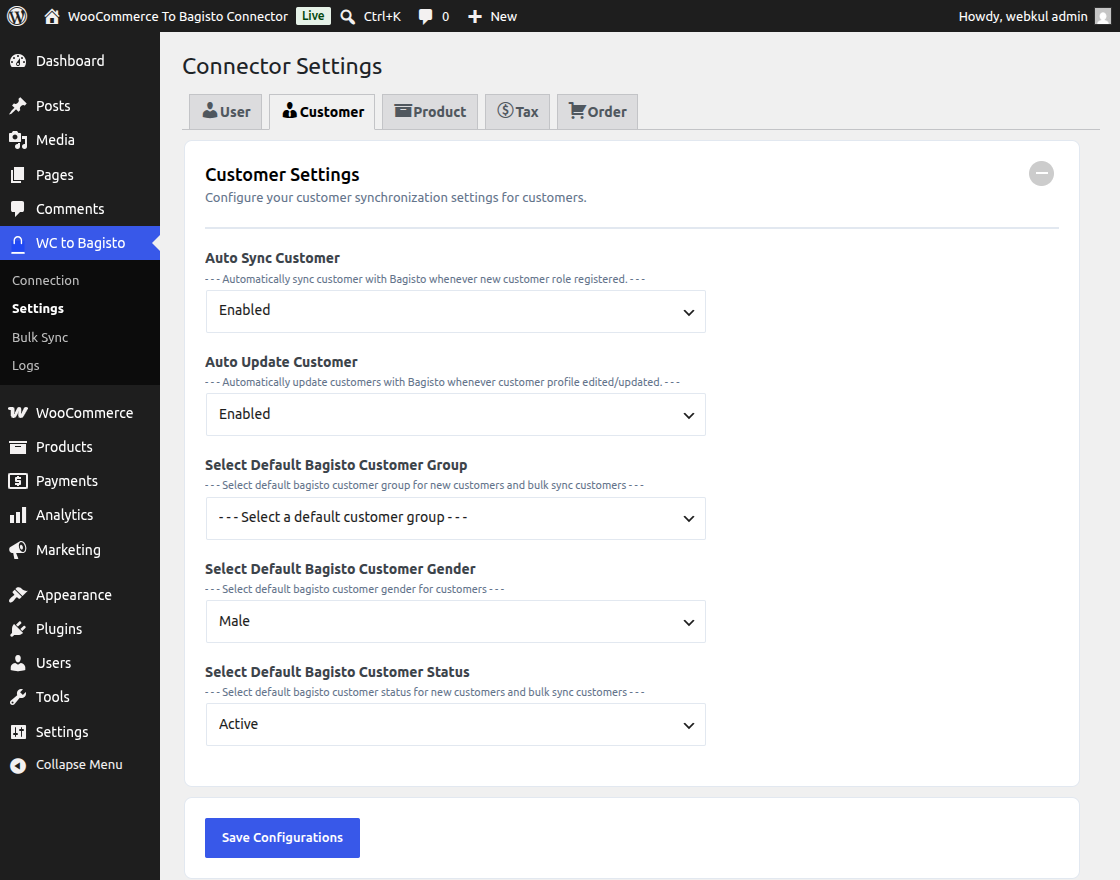Click the user avatar in admin bar
The width and height of the screenshot is (1120, 880).
[1103, 16]
